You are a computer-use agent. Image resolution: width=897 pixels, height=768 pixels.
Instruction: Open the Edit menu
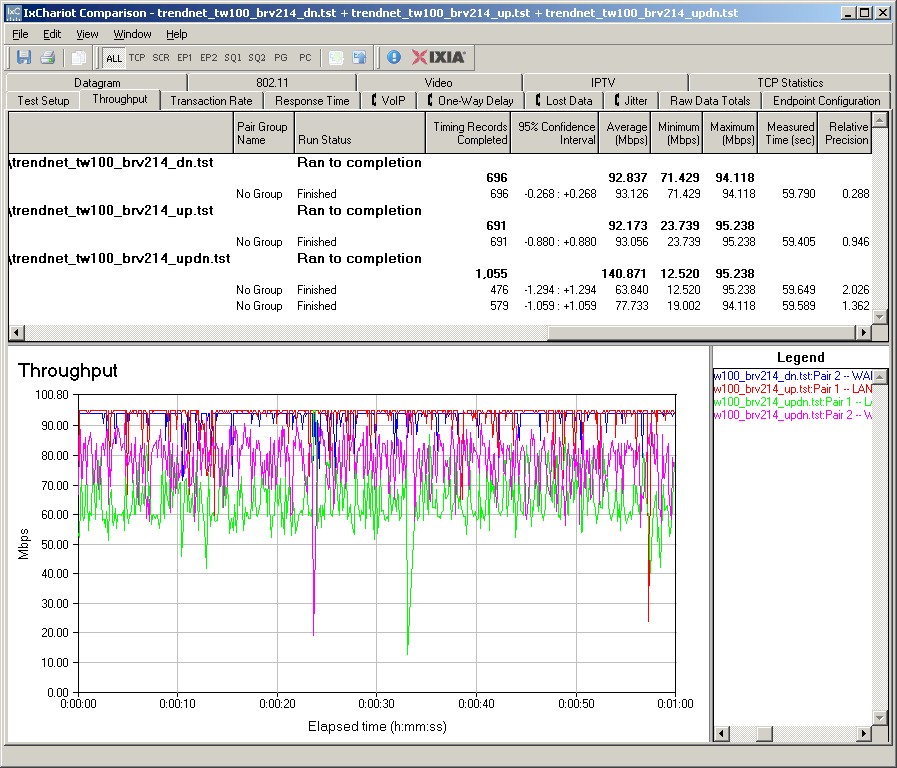click(52, 34)
